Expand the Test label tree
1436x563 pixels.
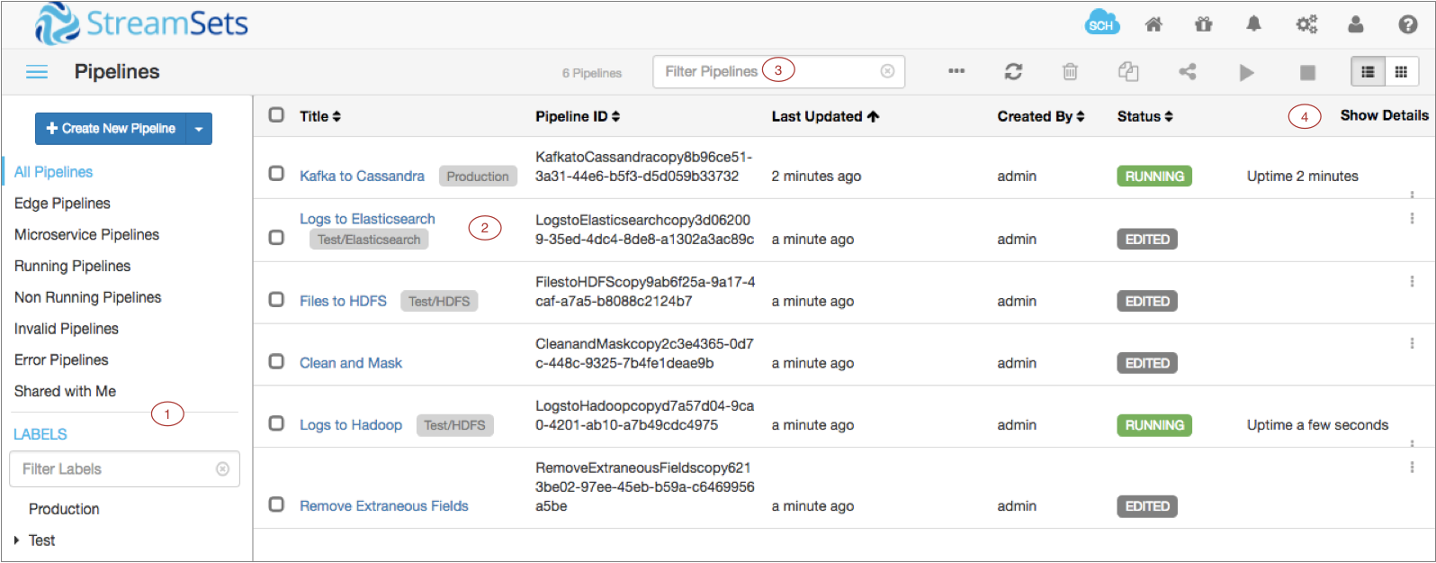point(17,541)
